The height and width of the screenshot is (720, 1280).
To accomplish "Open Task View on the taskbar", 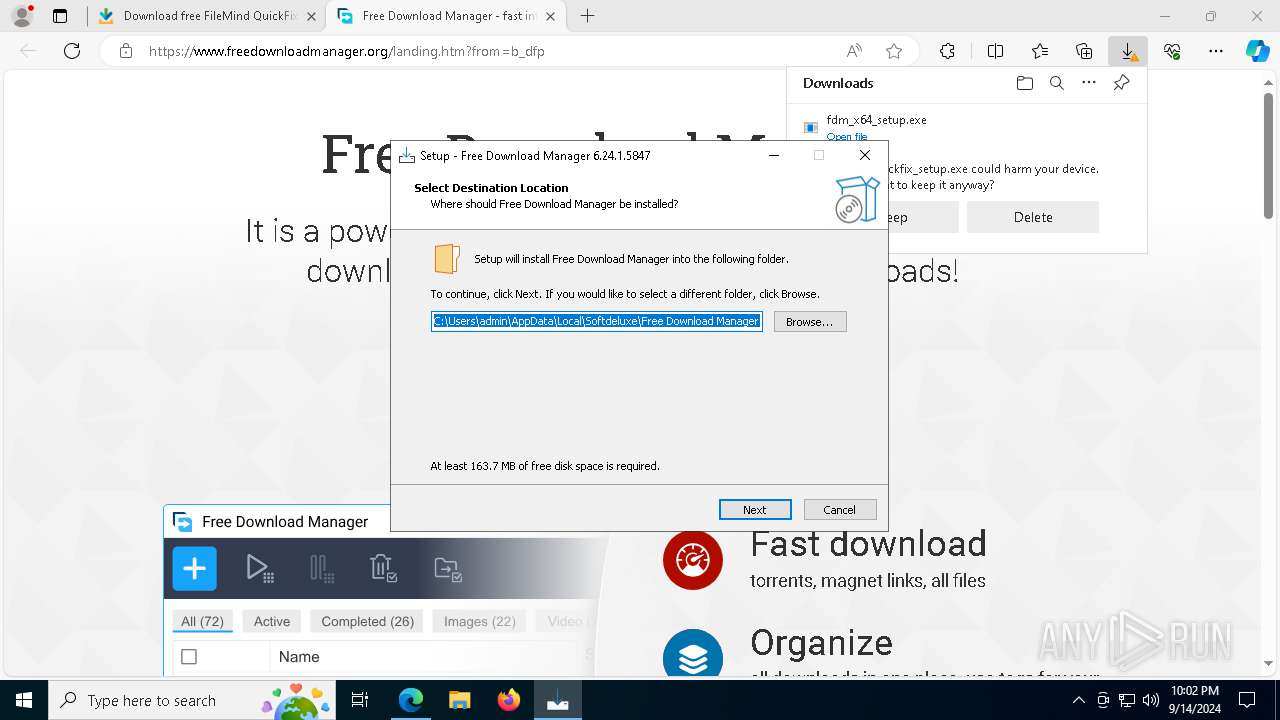I will pyautogui.click(x=360, y=700).
